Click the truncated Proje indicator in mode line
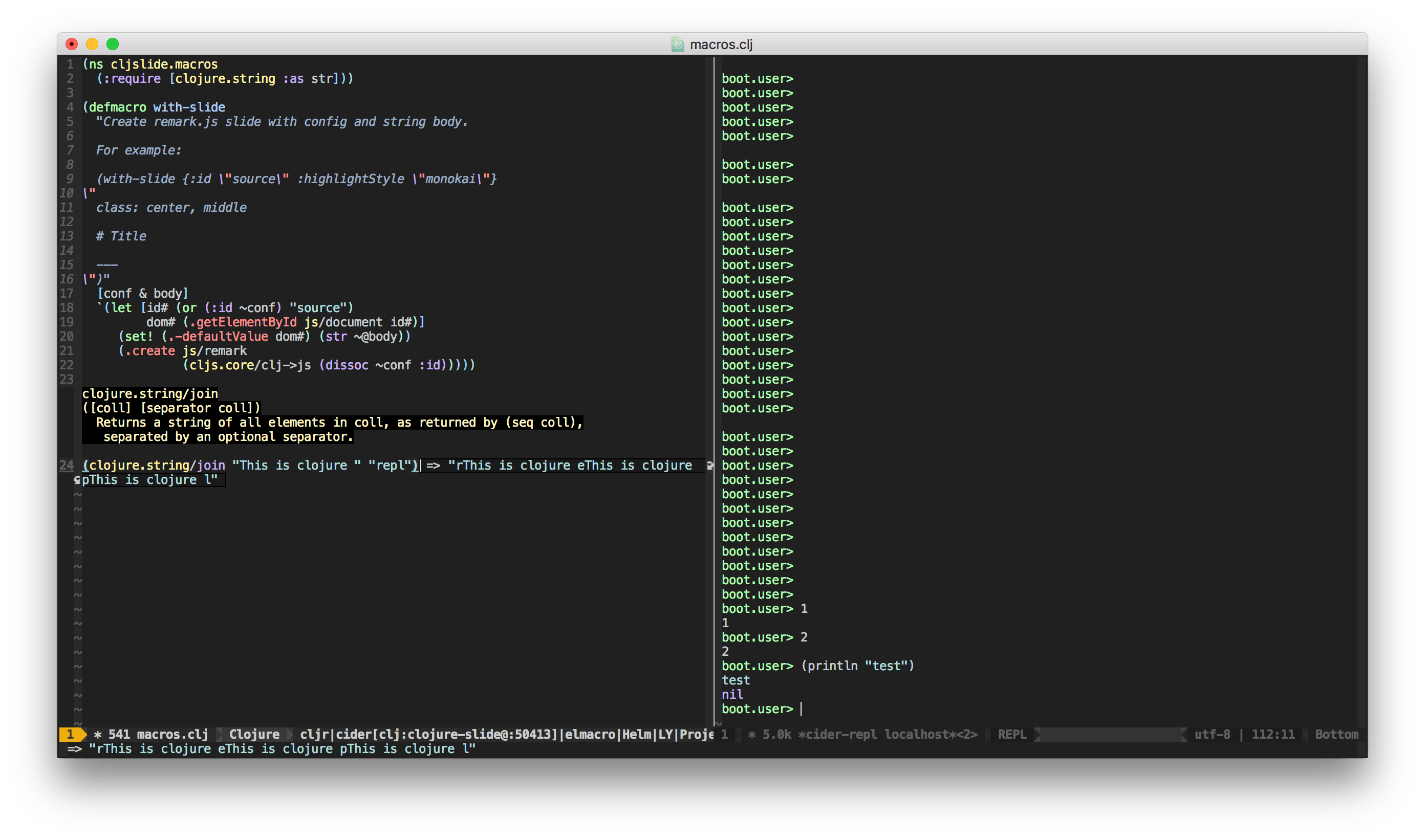This screenshot has width=1425, height=840. pos(697,735)
